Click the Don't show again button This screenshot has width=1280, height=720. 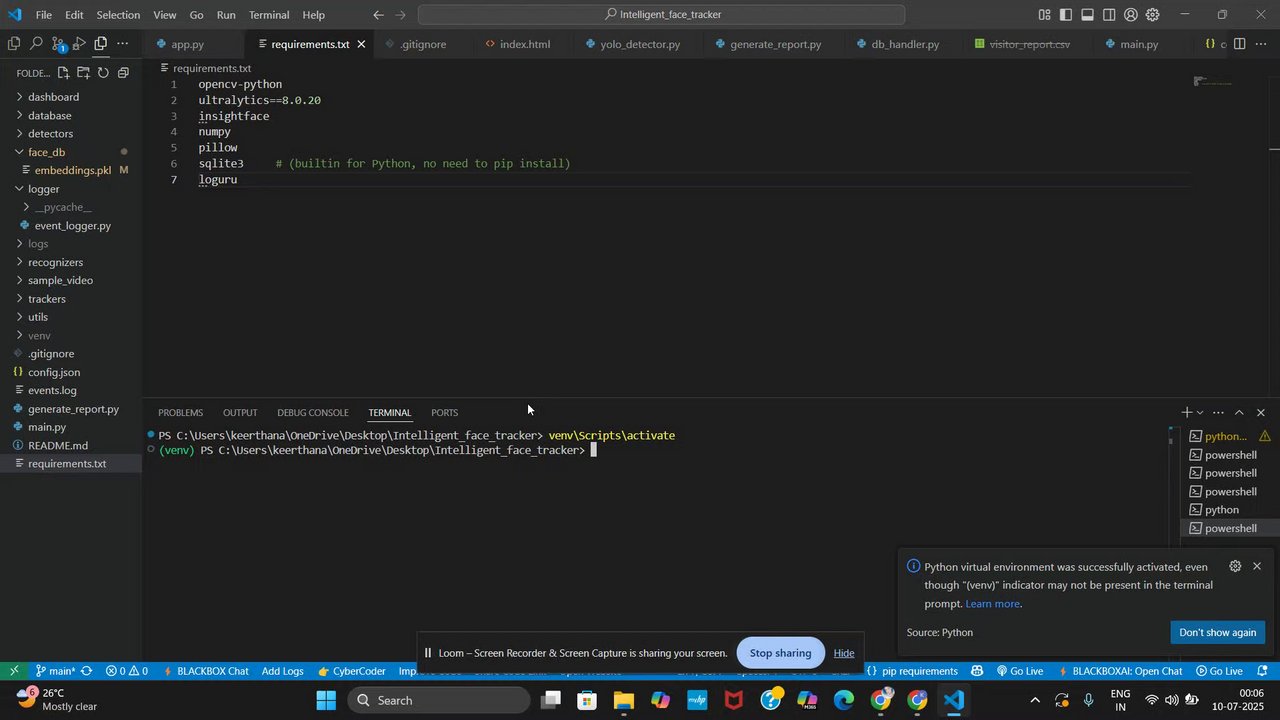pos(1217,632)
